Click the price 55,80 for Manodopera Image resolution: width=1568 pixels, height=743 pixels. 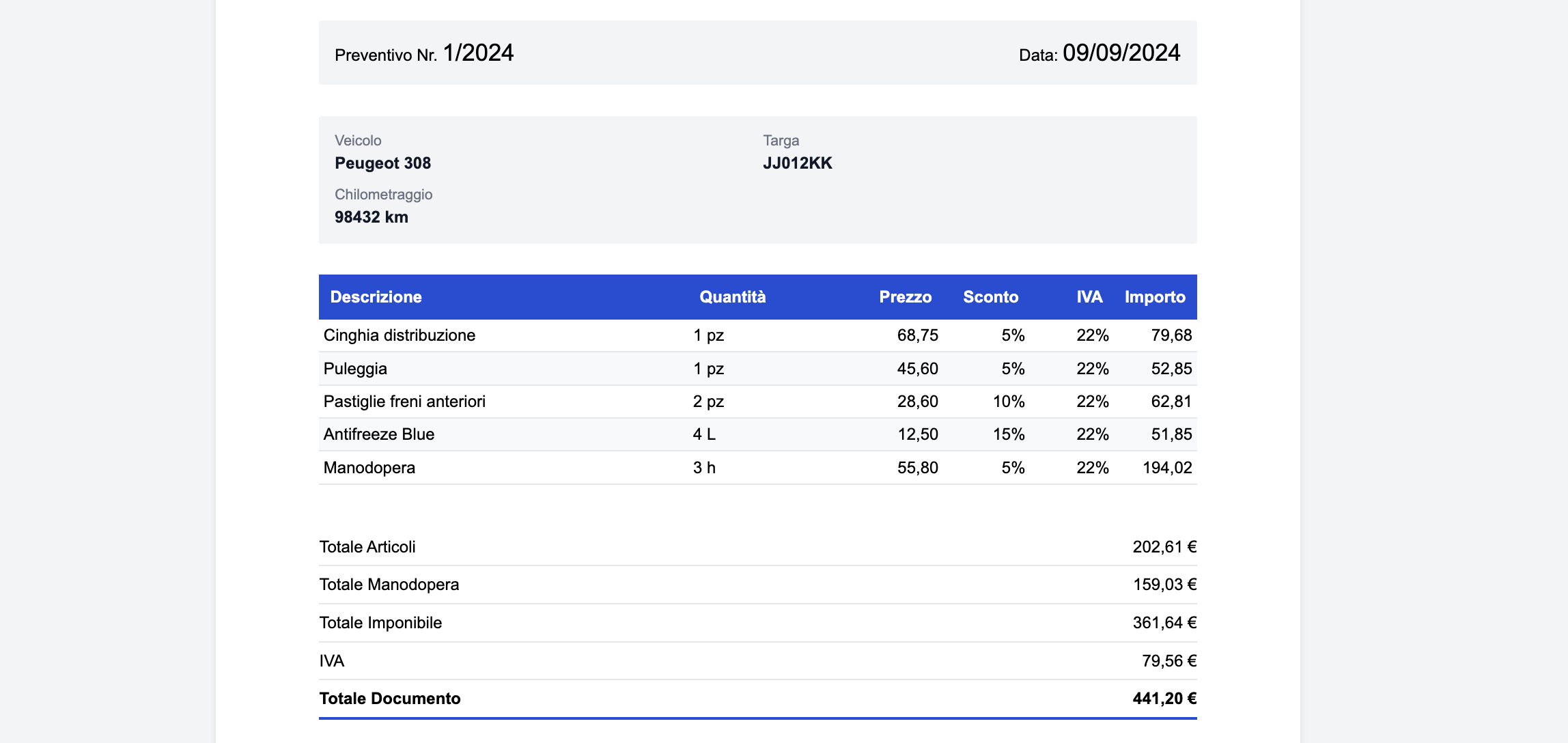(x=917, y=468)
